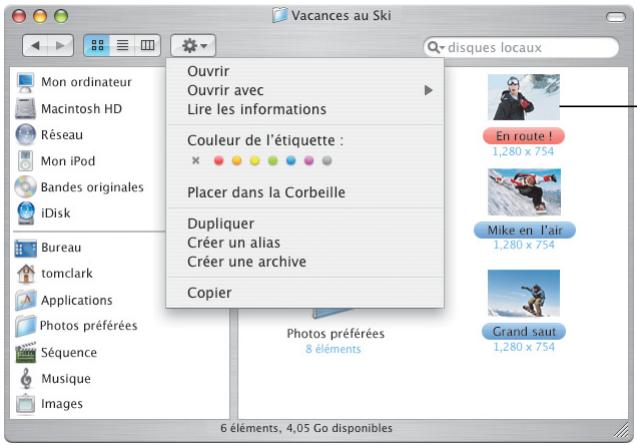
Task: Select the Images folder icon in sidebar
Action: (25, 404)
